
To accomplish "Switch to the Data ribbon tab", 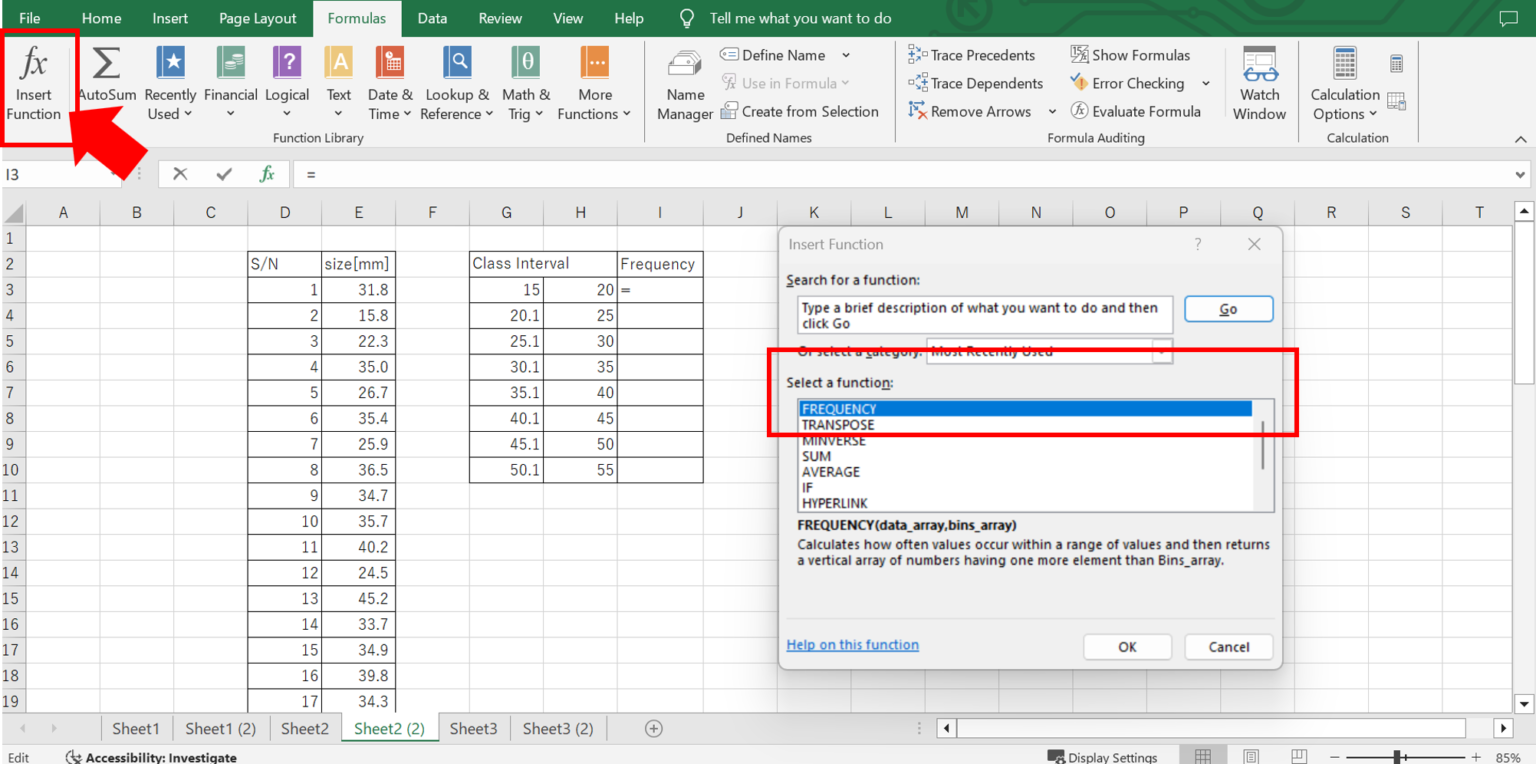I will [432, 18].
